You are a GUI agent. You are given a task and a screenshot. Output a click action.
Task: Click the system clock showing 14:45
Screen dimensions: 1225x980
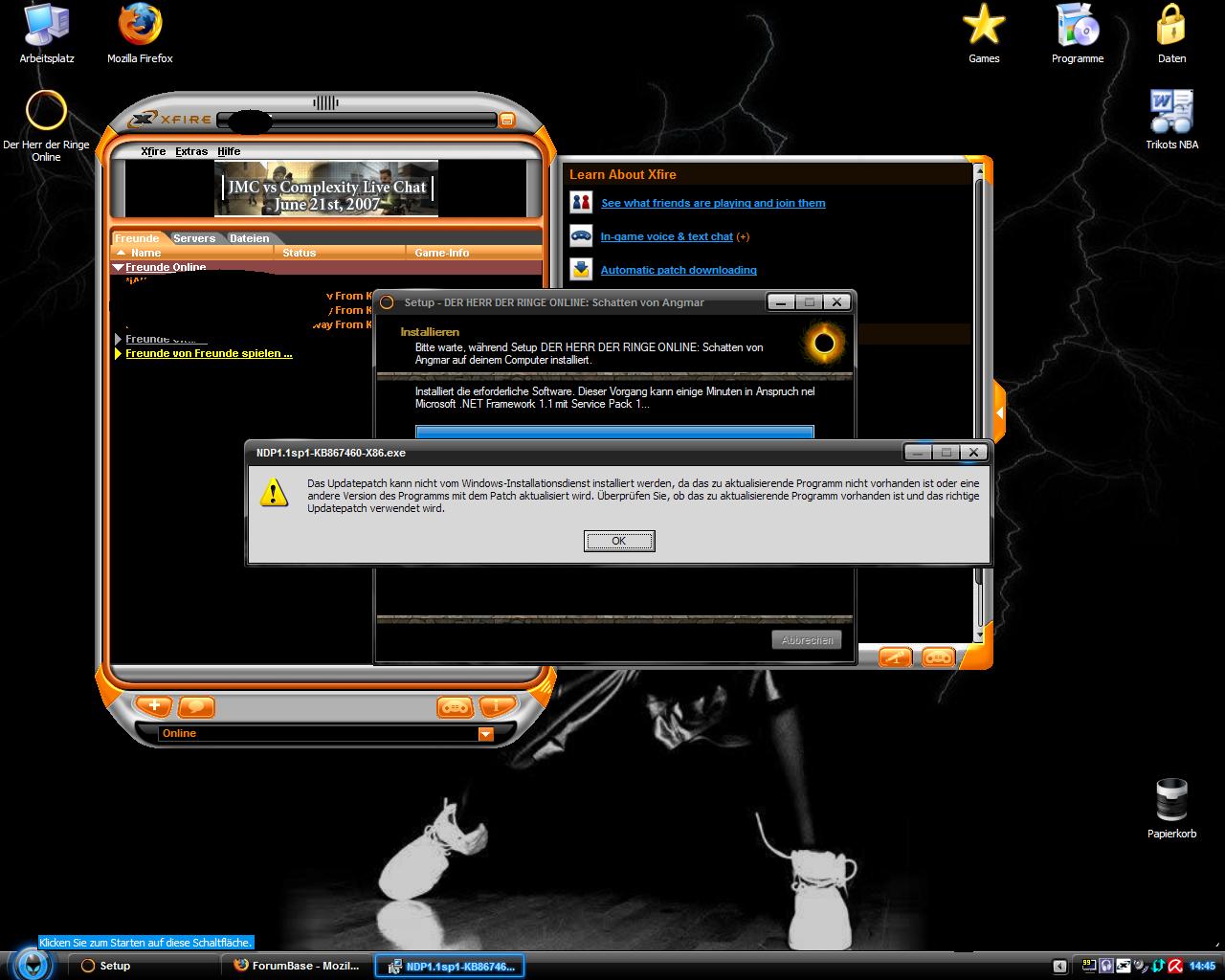(1202, 966)
